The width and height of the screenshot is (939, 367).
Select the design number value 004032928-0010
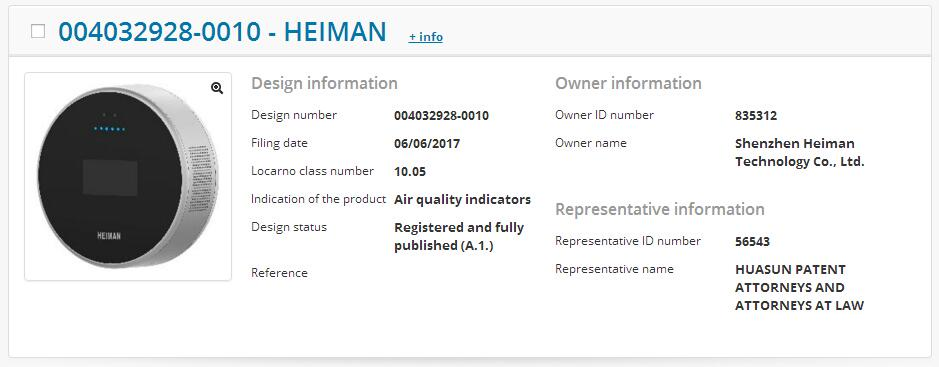[441, 116]
